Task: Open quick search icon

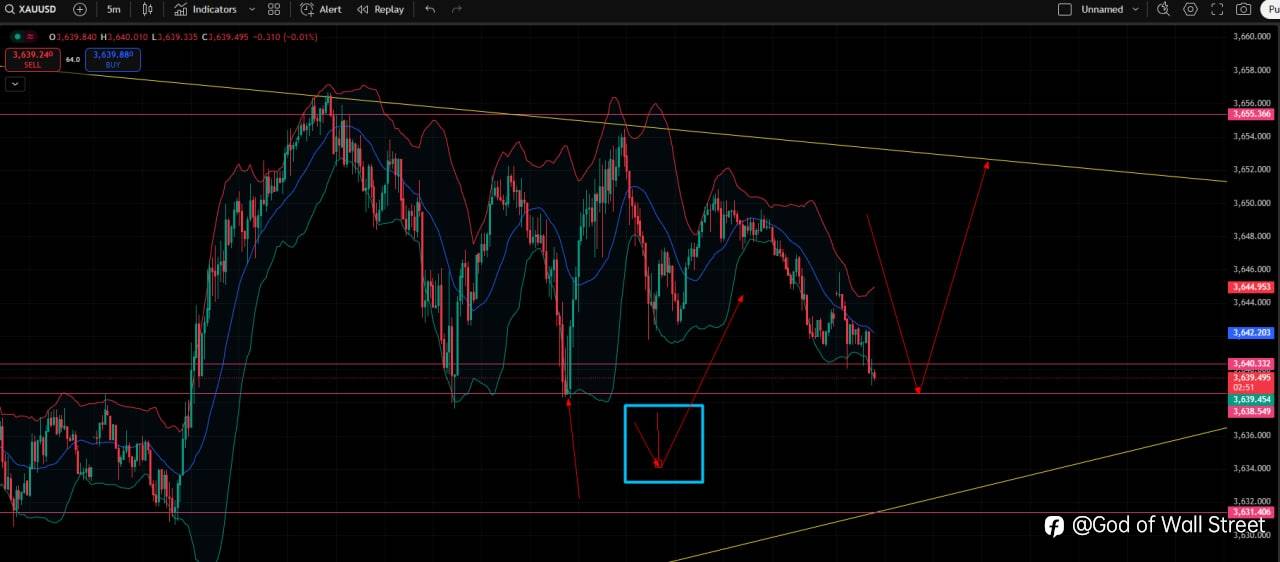Action: tap(1163, 9)
